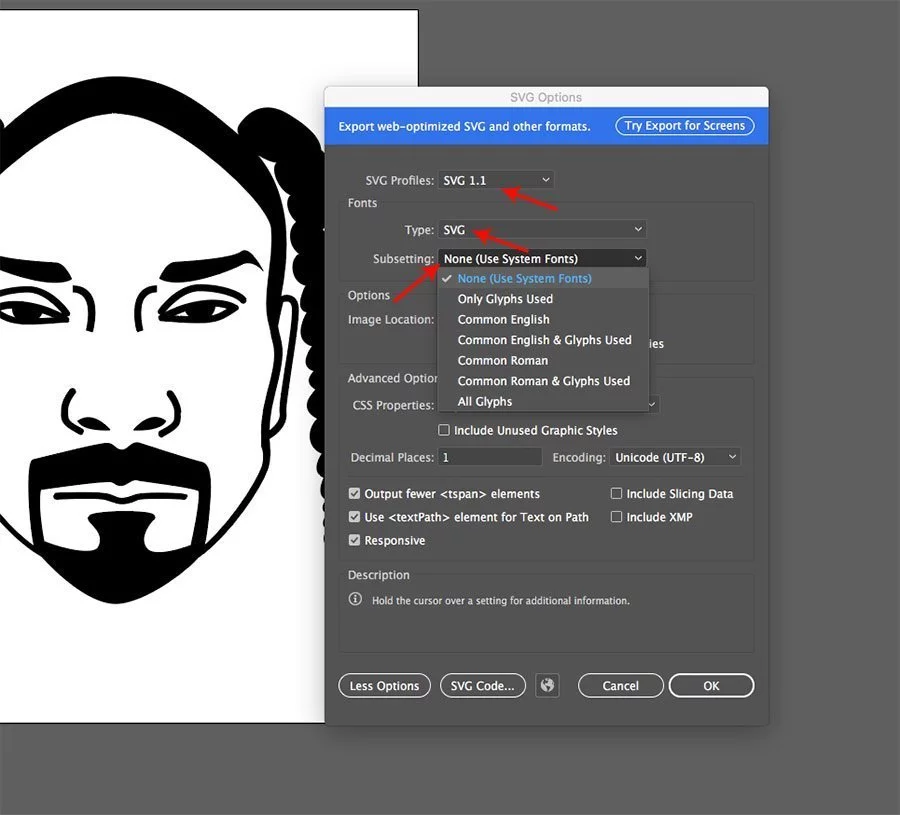Viewport: 900px width, 815px height.
Task: Click the Cancel button
Action: click(620, 686)
